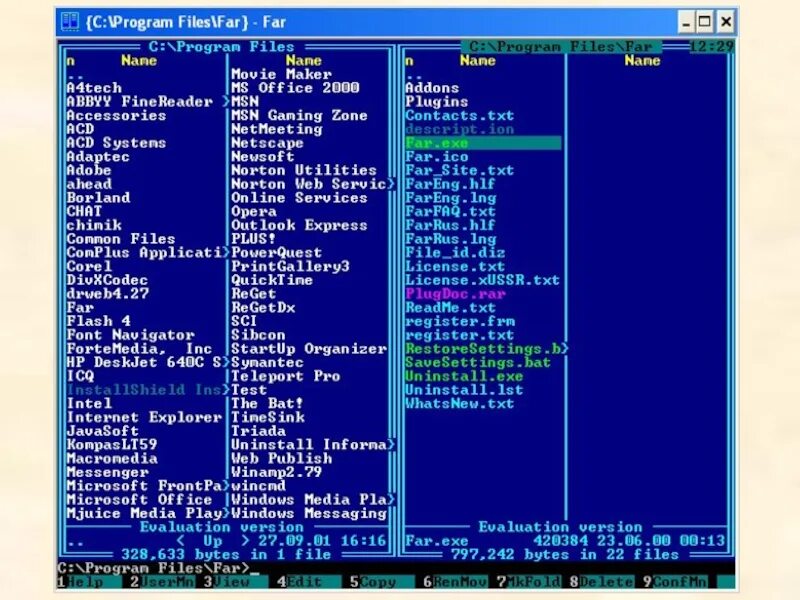The image size is (800, 600).
Task: Select the File_id.diz file
Action: [455, 253]
